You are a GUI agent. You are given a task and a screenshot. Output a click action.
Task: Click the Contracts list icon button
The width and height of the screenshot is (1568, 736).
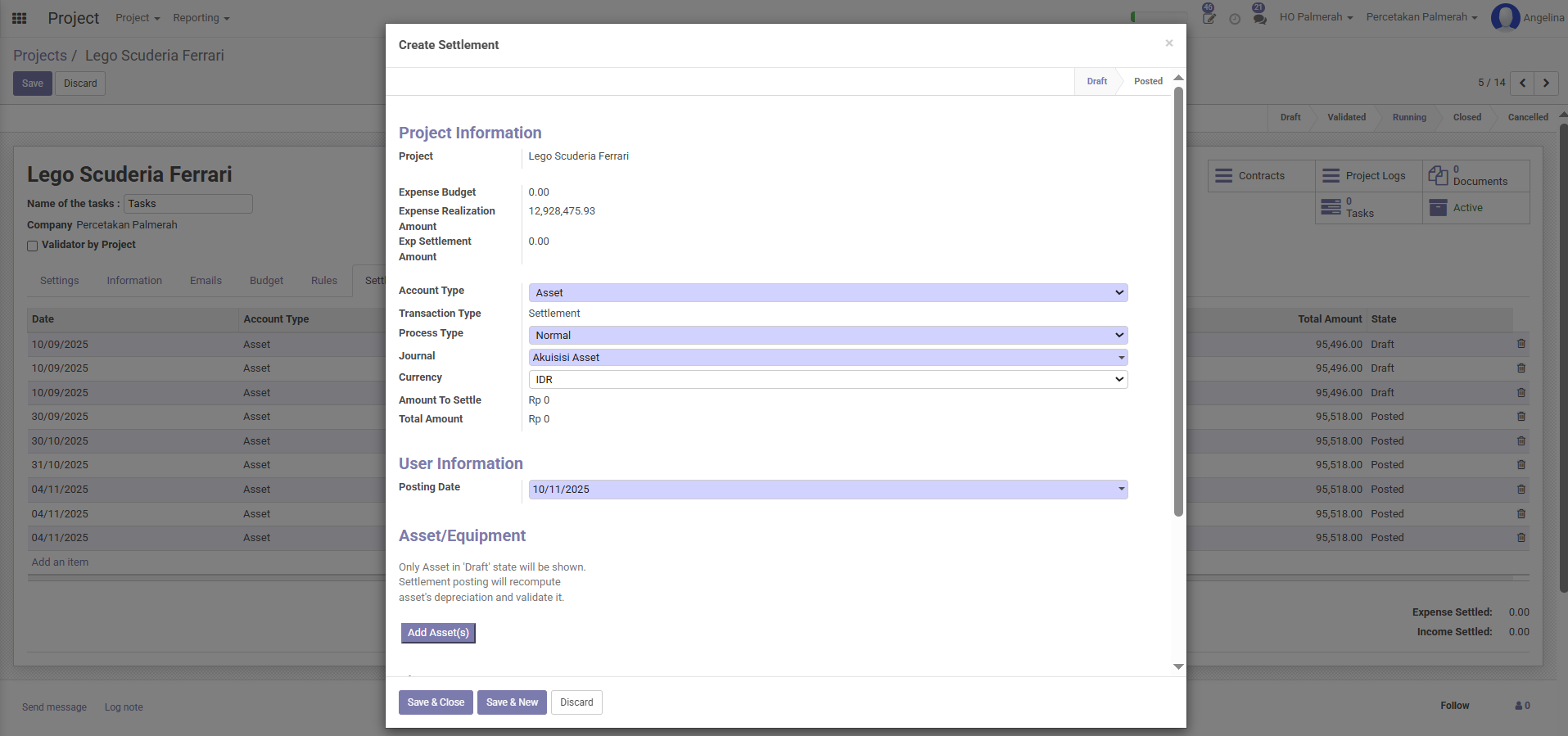1261,176
